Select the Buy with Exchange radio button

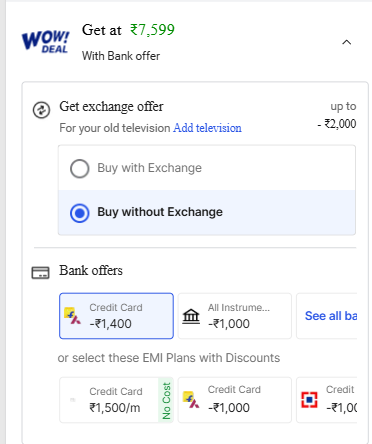pos(80,168)
